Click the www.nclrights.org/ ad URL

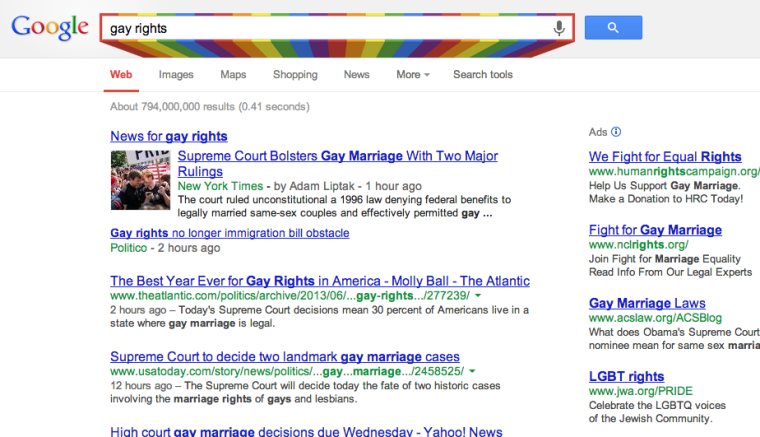coord(638,245)
